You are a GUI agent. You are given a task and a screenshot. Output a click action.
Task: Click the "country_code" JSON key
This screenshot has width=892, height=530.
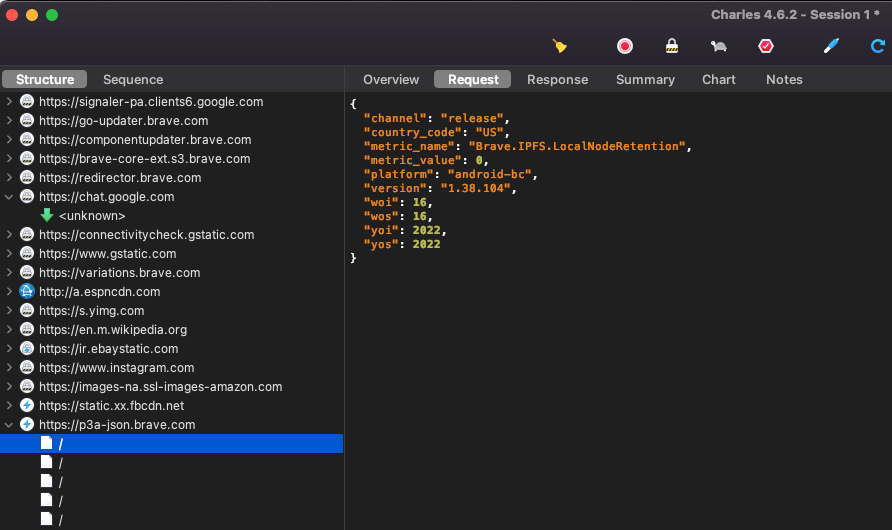[x=412, y=132]
